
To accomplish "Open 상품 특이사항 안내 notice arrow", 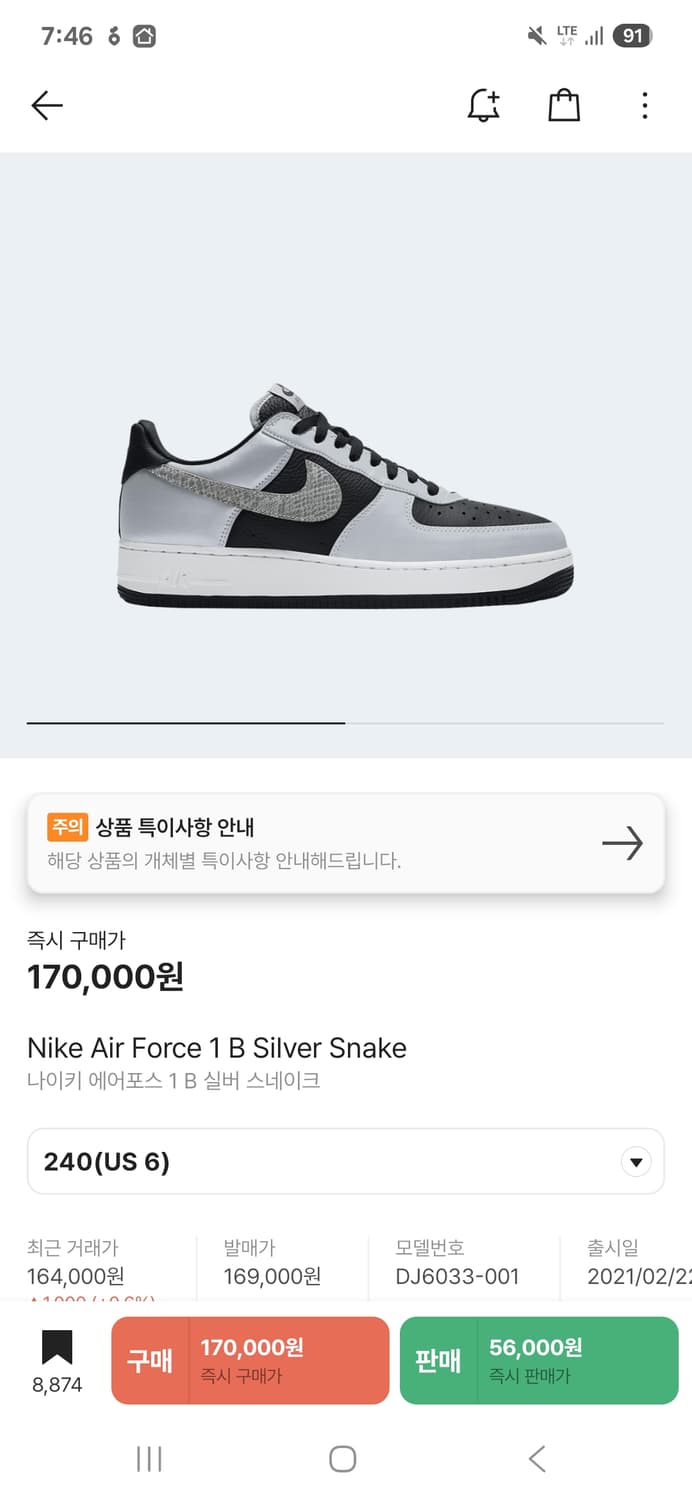I will 622,844.
